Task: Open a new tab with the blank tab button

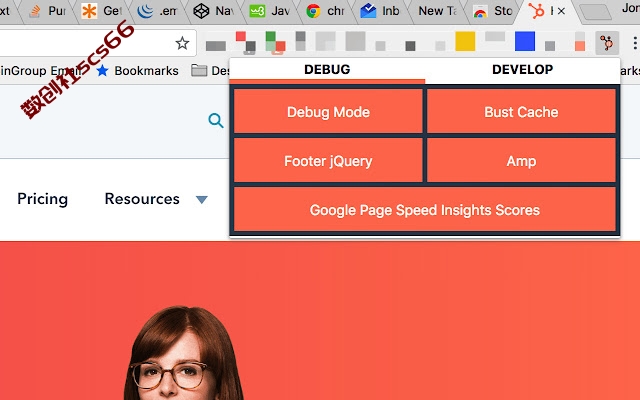Action: [595, 12]
